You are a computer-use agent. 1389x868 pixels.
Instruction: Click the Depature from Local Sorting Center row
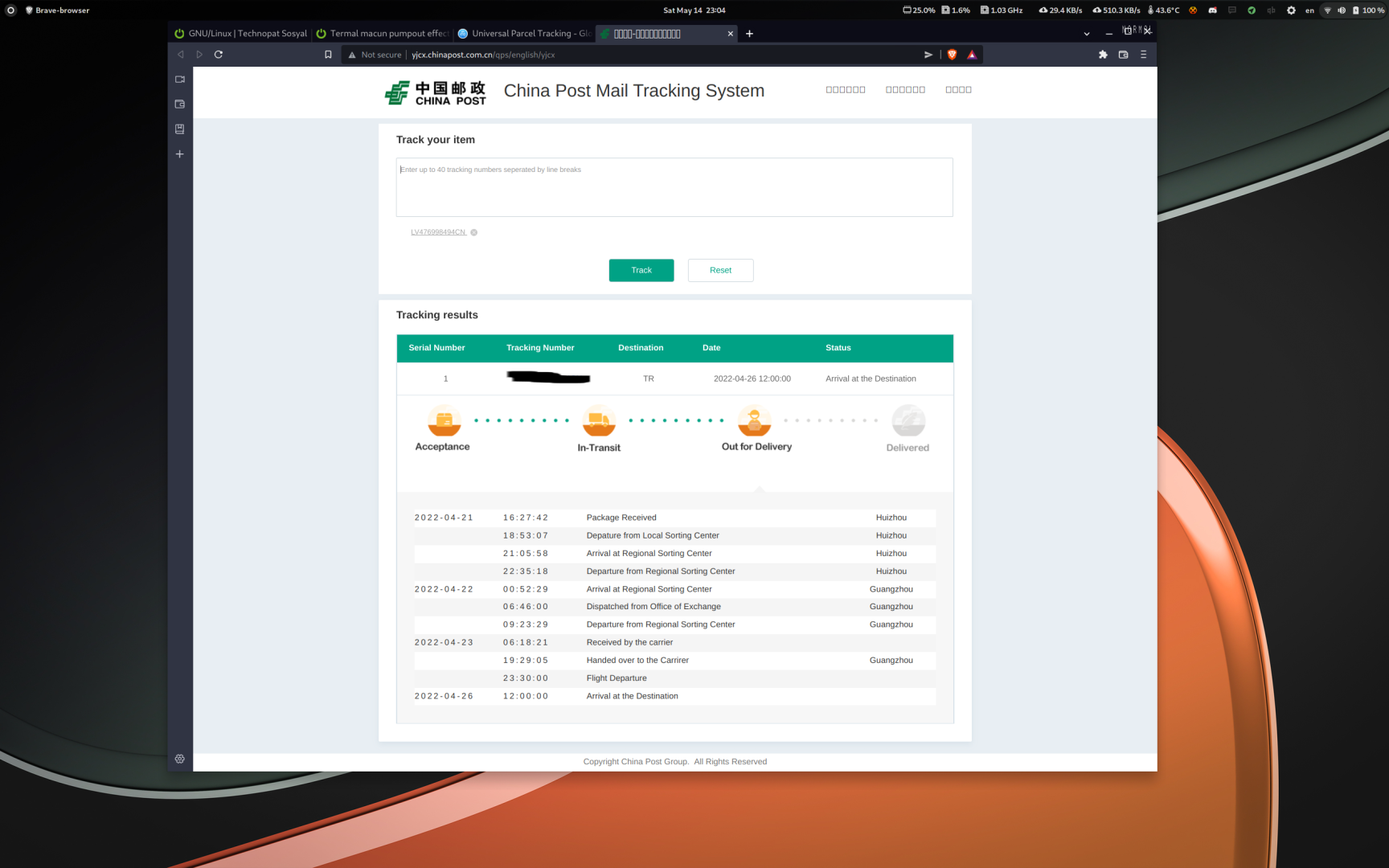[x=675, y=535]
